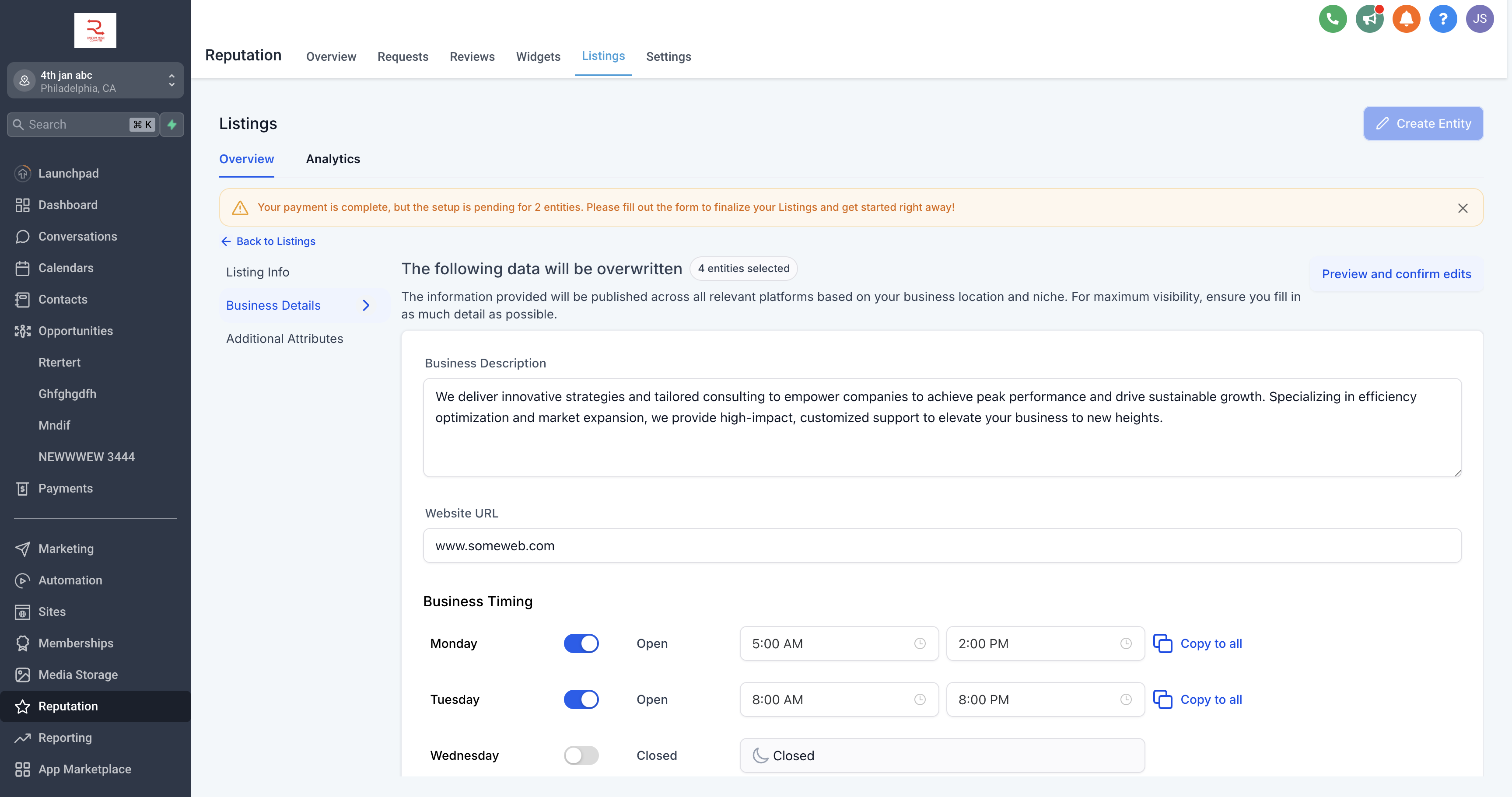1512x797 pixels.
Task: Click the green lightning quick actions icon
Action: click(x=172, y=124)
